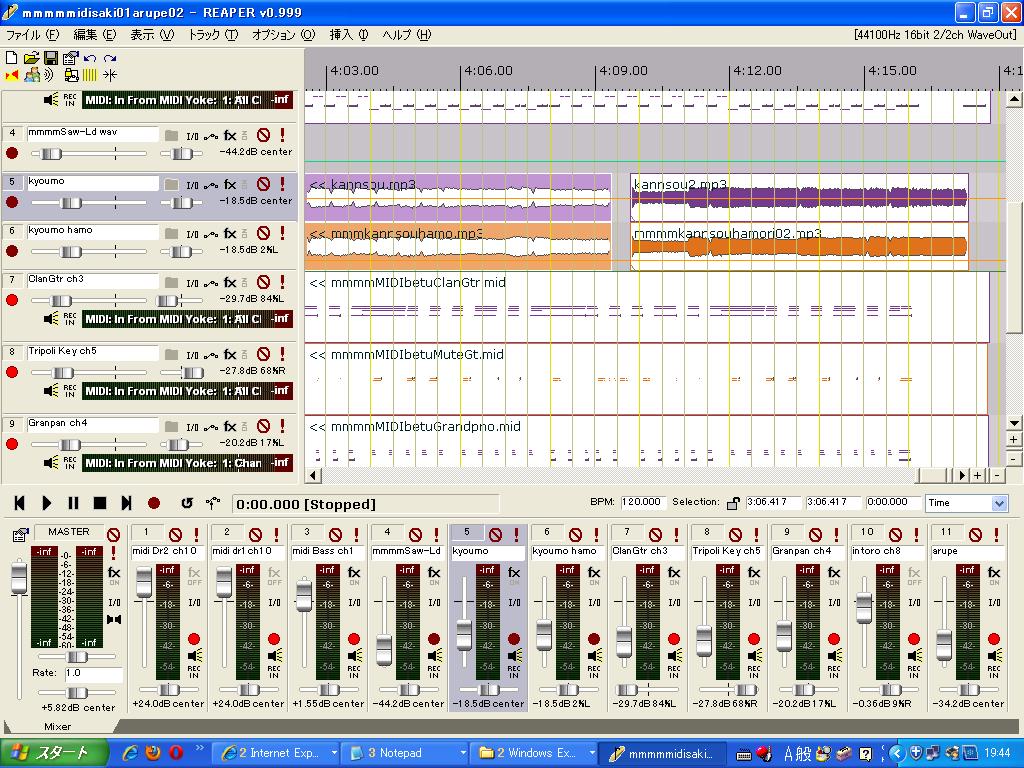Toggle auto-crossfade red-yellow toolbar icon
Image resolution: width=1024 pixels, height=768 pixels.
tap(12, 76)
